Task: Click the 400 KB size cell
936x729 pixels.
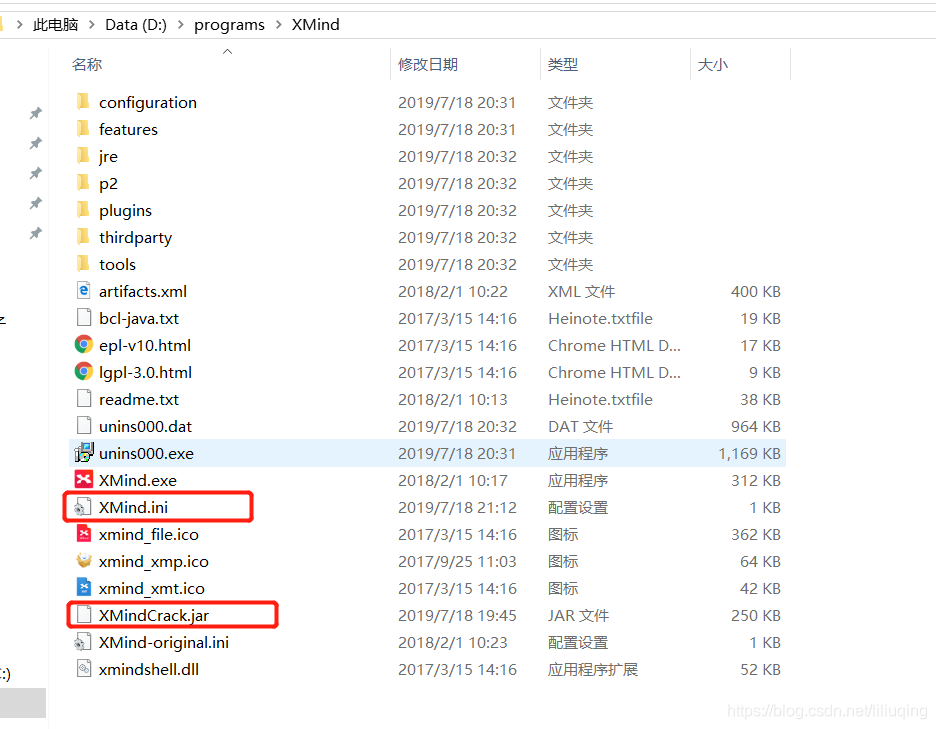Action: 756,291
